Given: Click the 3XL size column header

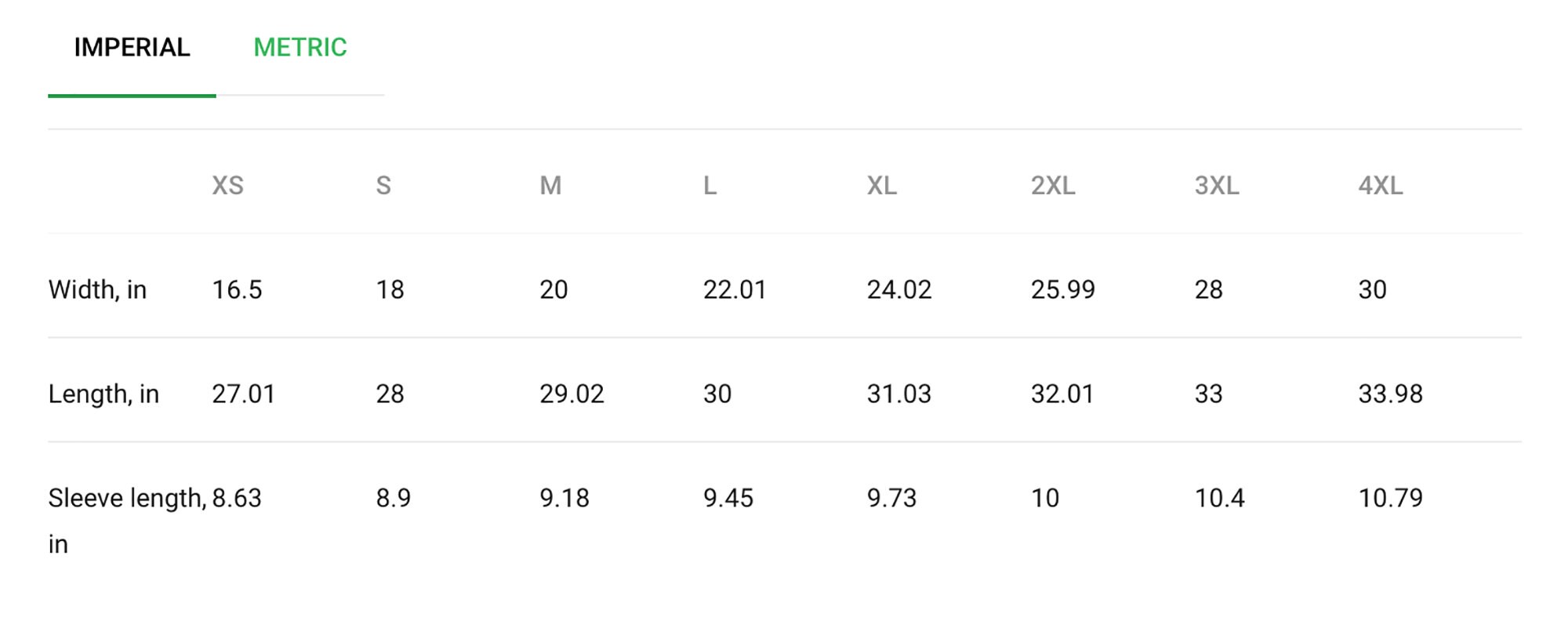Looking at the screenshot, I should [x=1217, y=186].
